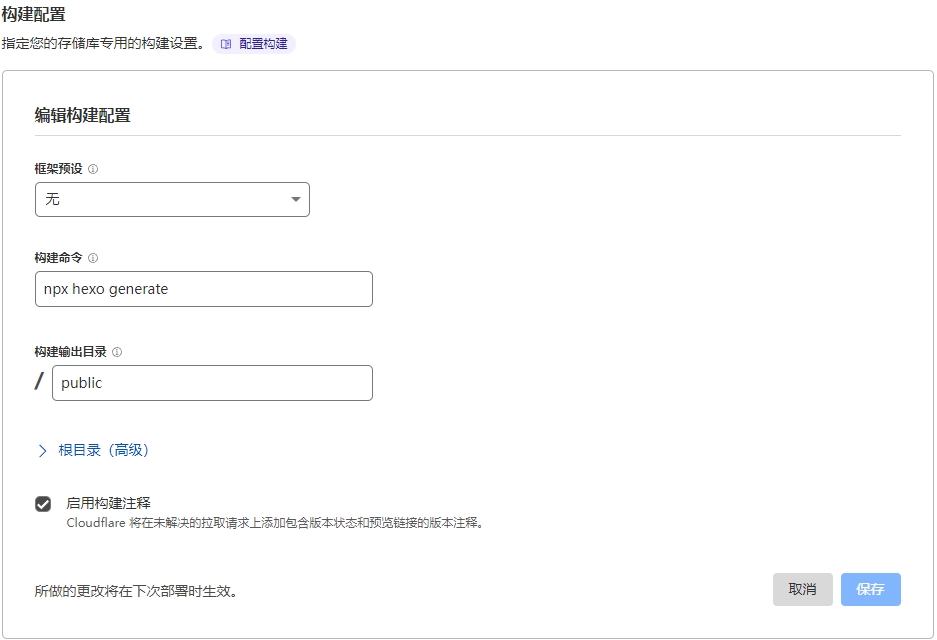Click the chevron arrow before 根目录（高级）
Viewport: 937px width, 640px height.
pyautogui.click(x=42, y=451)
